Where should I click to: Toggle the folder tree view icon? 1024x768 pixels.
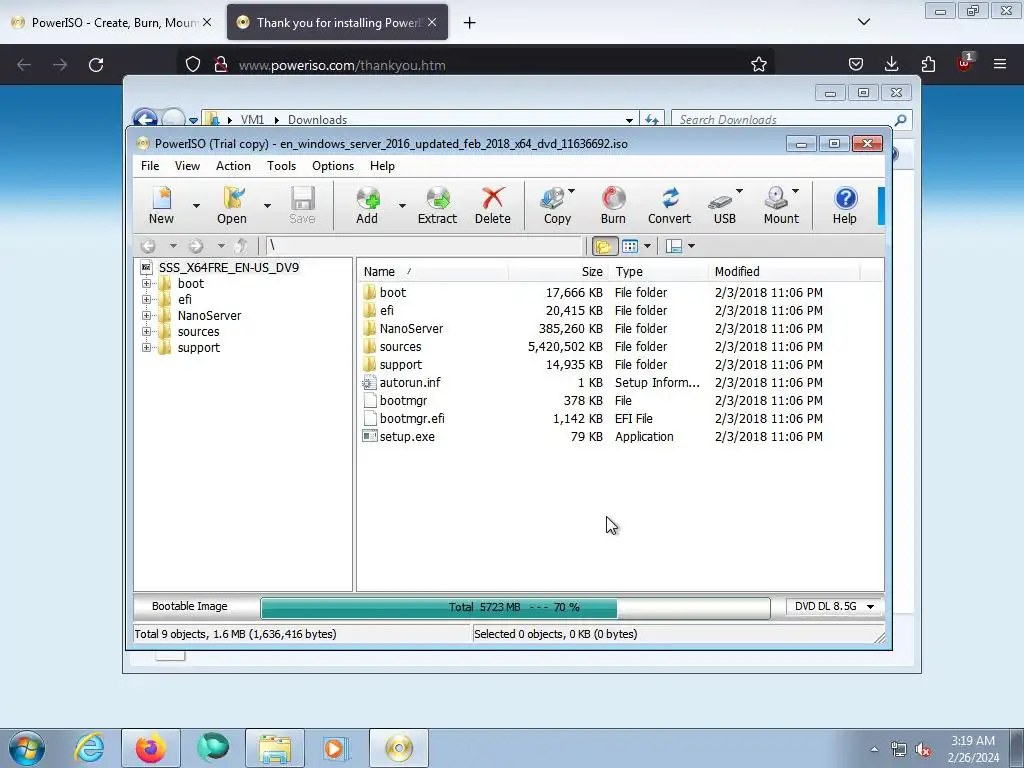604,246
